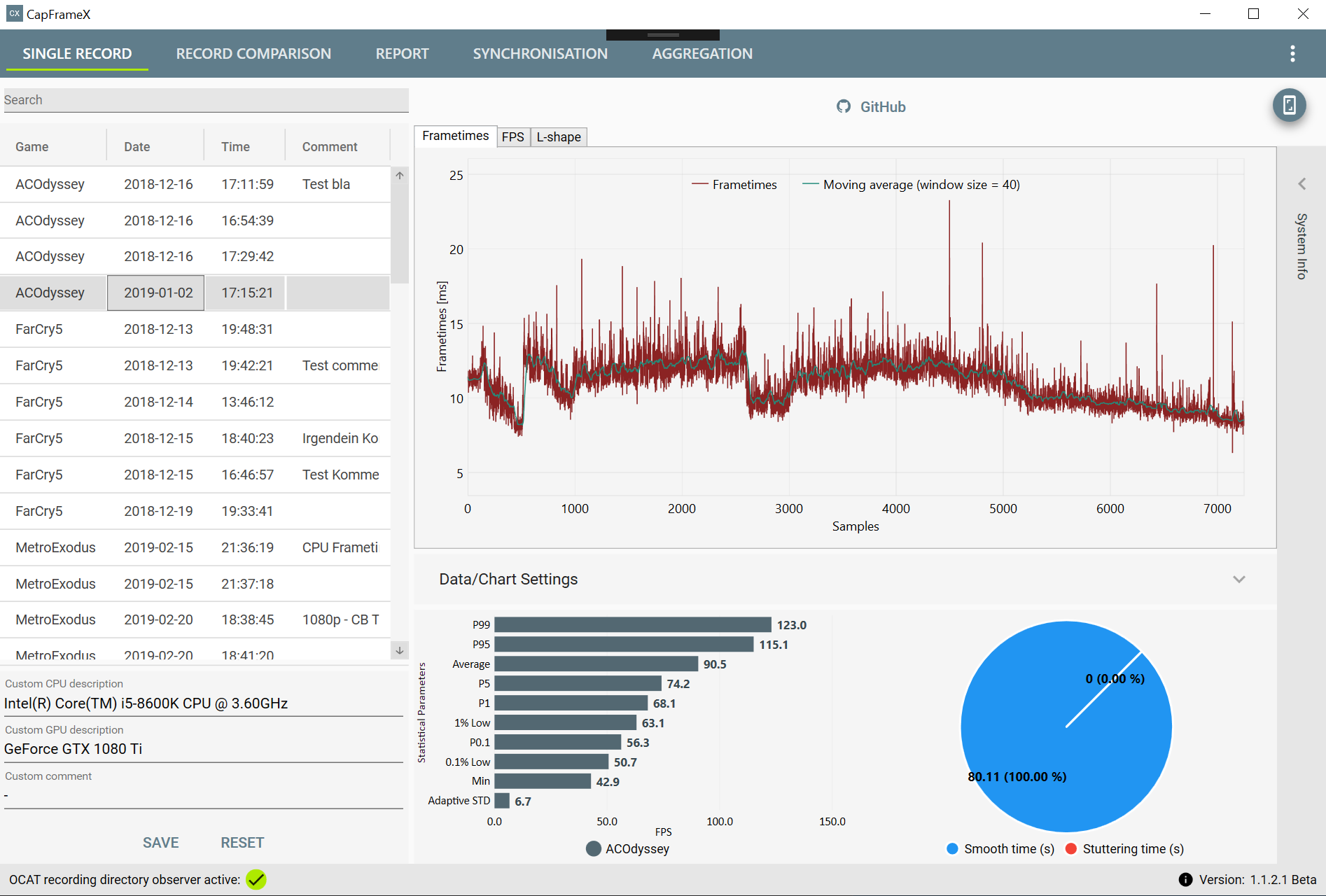
Task: Sort records by Date column header
Action: point(137,147)
